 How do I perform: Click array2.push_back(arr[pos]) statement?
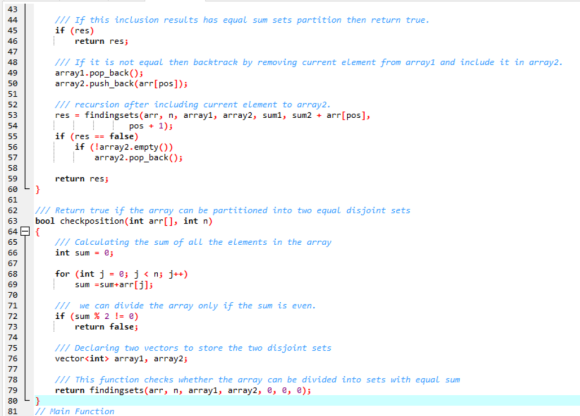point(121,84)
